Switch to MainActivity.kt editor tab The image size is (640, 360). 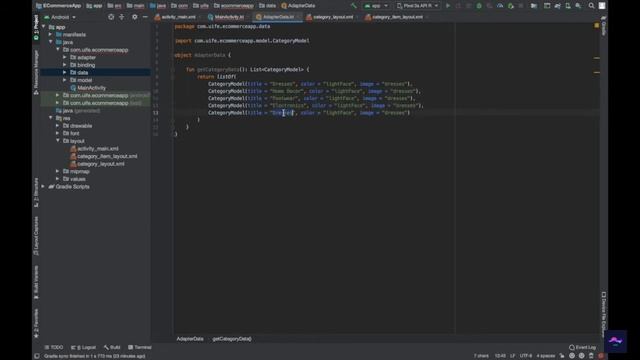coord(226,17)
